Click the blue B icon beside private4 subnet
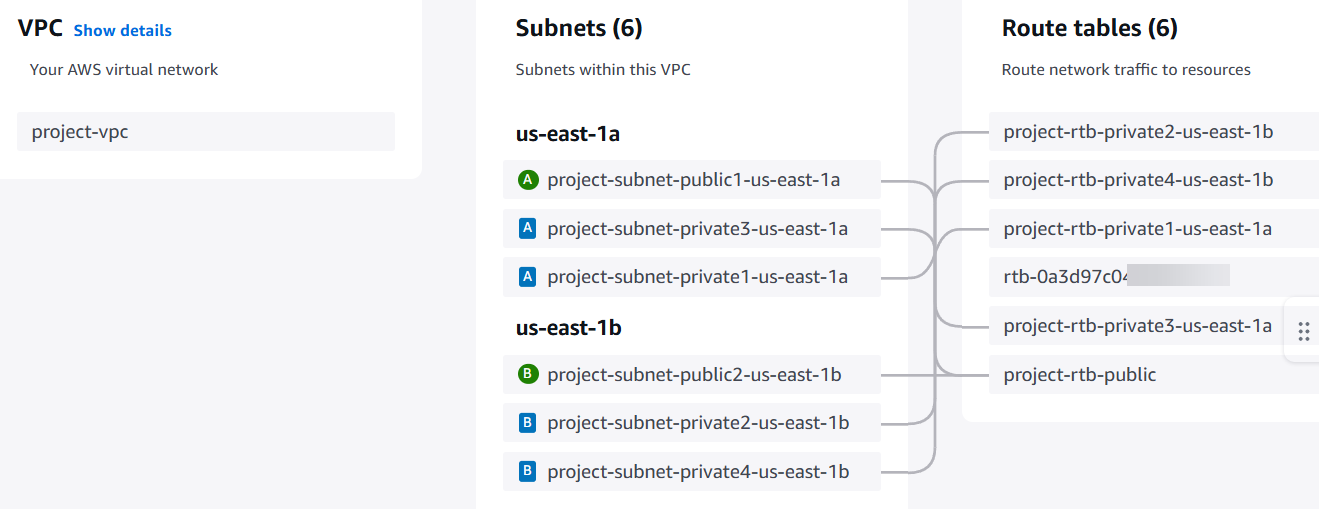 click(528, 471)
